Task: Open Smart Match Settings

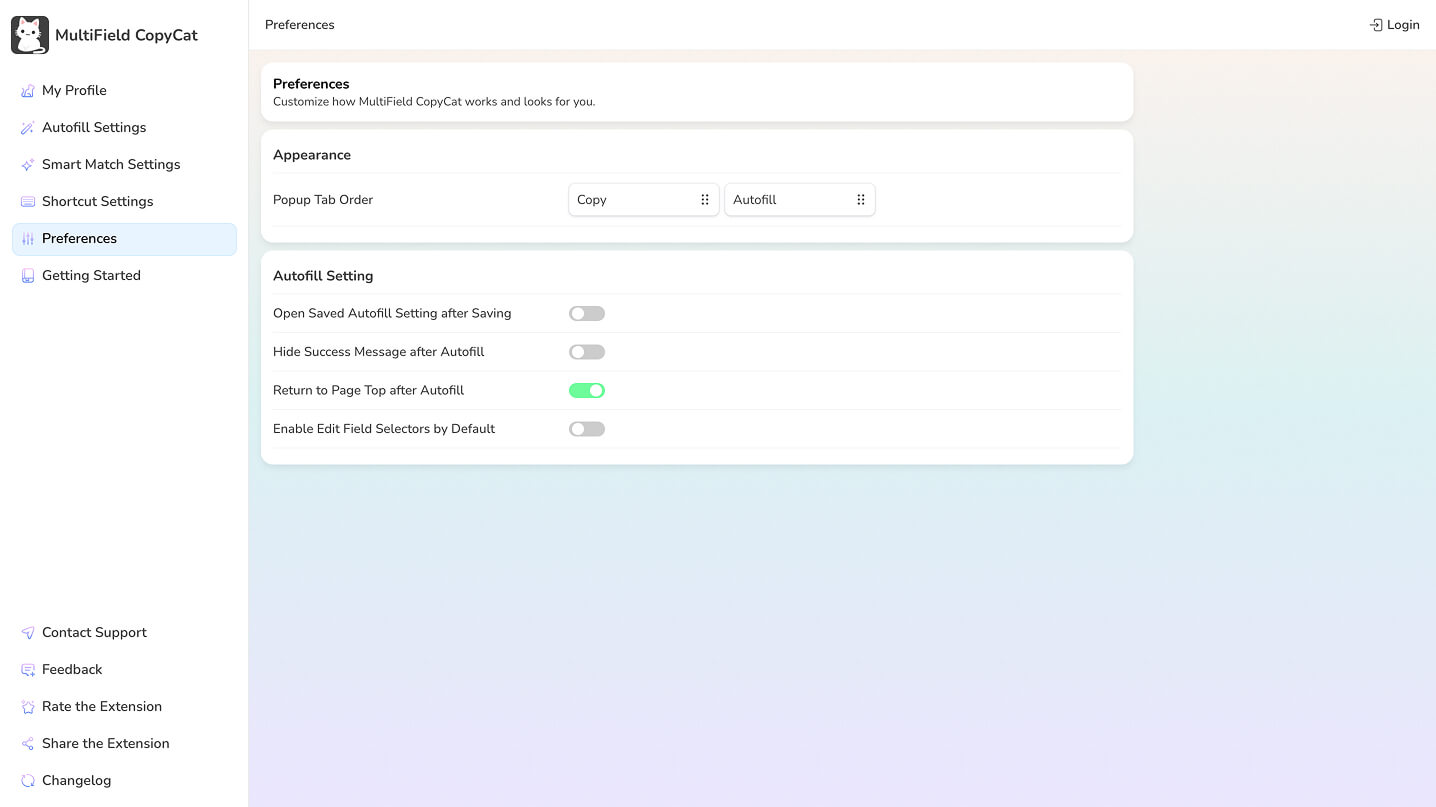Action: coord(124,165)
